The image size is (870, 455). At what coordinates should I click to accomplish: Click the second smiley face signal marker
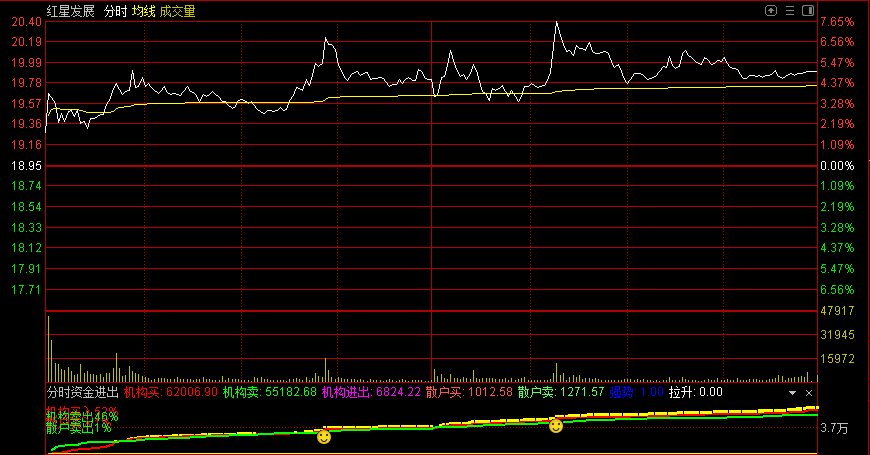[x=556, y=426]
